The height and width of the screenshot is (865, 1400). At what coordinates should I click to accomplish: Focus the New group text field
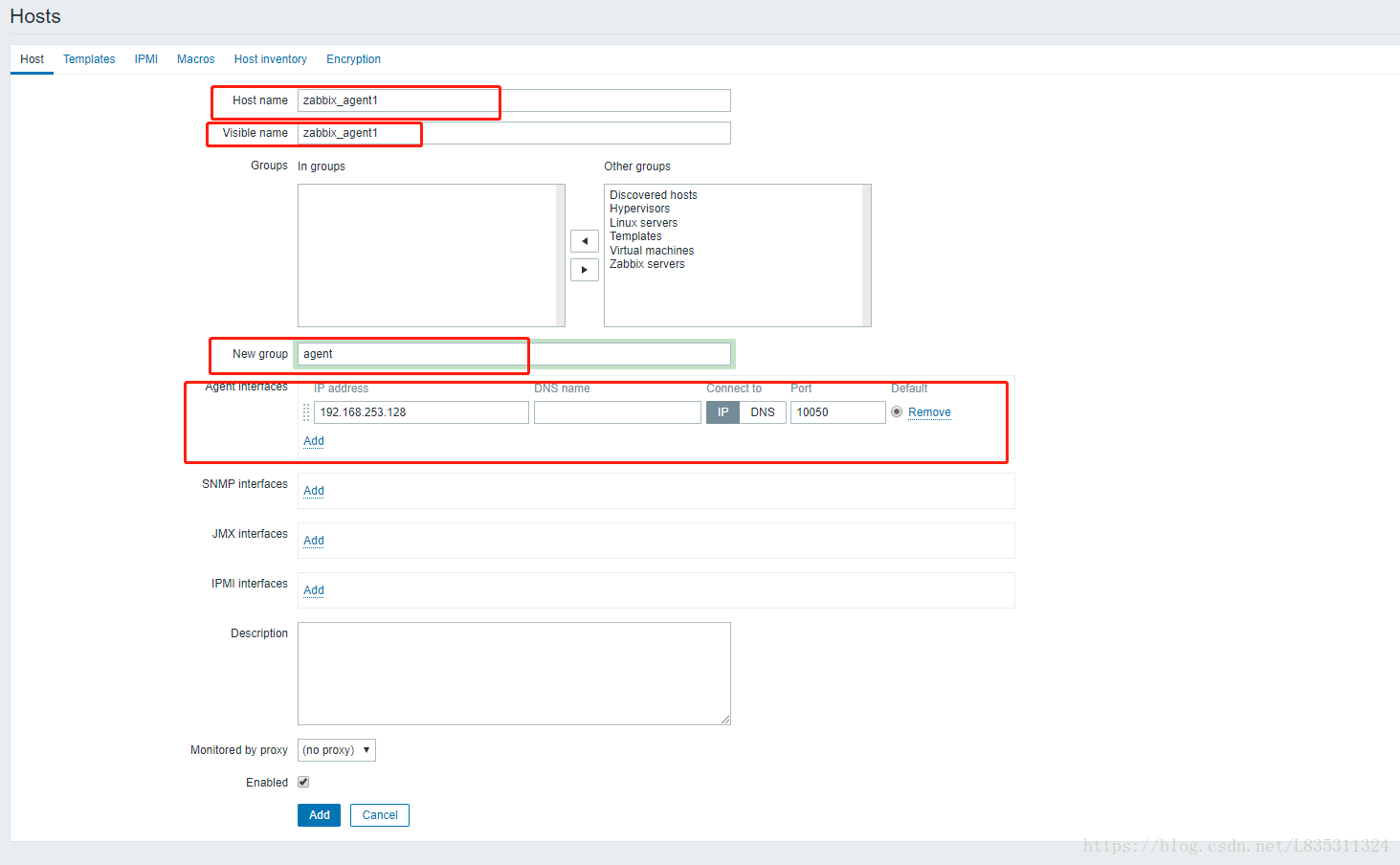coord(514,354)
